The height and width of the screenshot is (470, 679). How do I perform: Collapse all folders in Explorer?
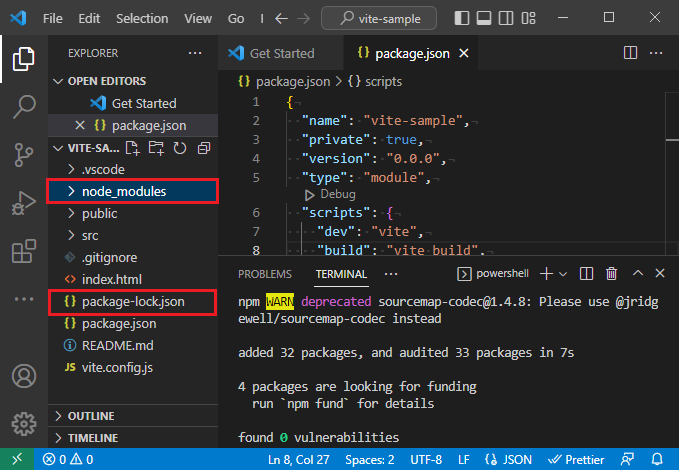[204, 148]
